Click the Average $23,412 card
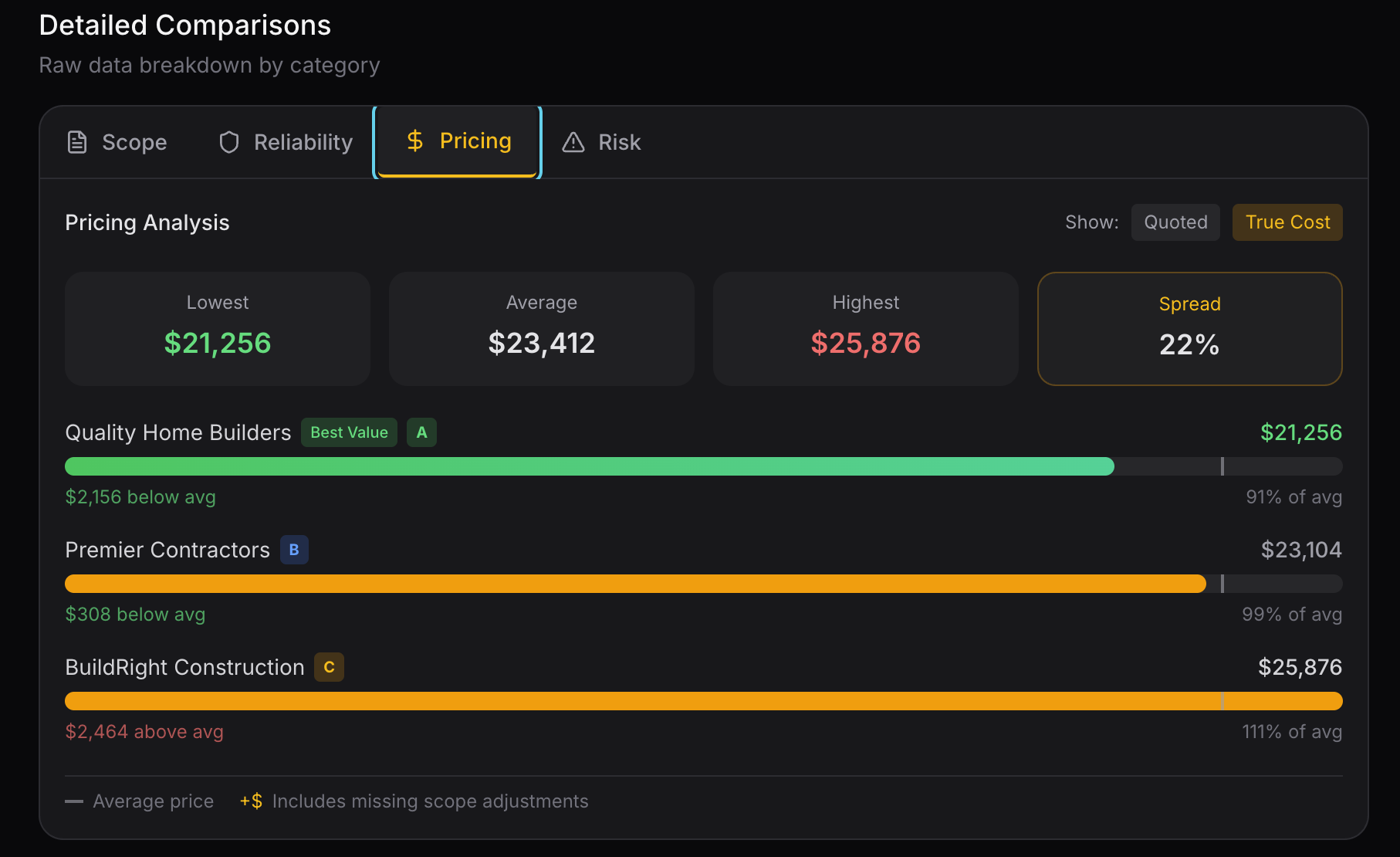 point(541,329)
